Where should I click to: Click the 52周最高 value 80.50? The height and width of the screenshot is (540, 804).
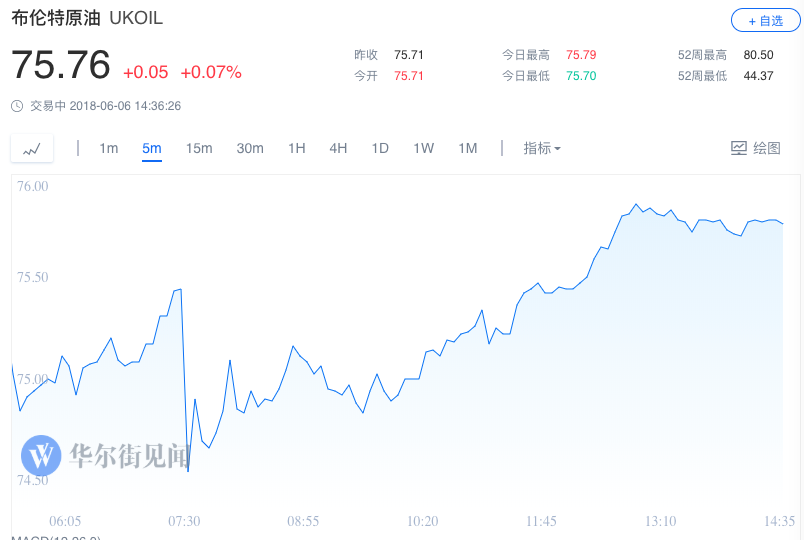(x=759, y=54)
